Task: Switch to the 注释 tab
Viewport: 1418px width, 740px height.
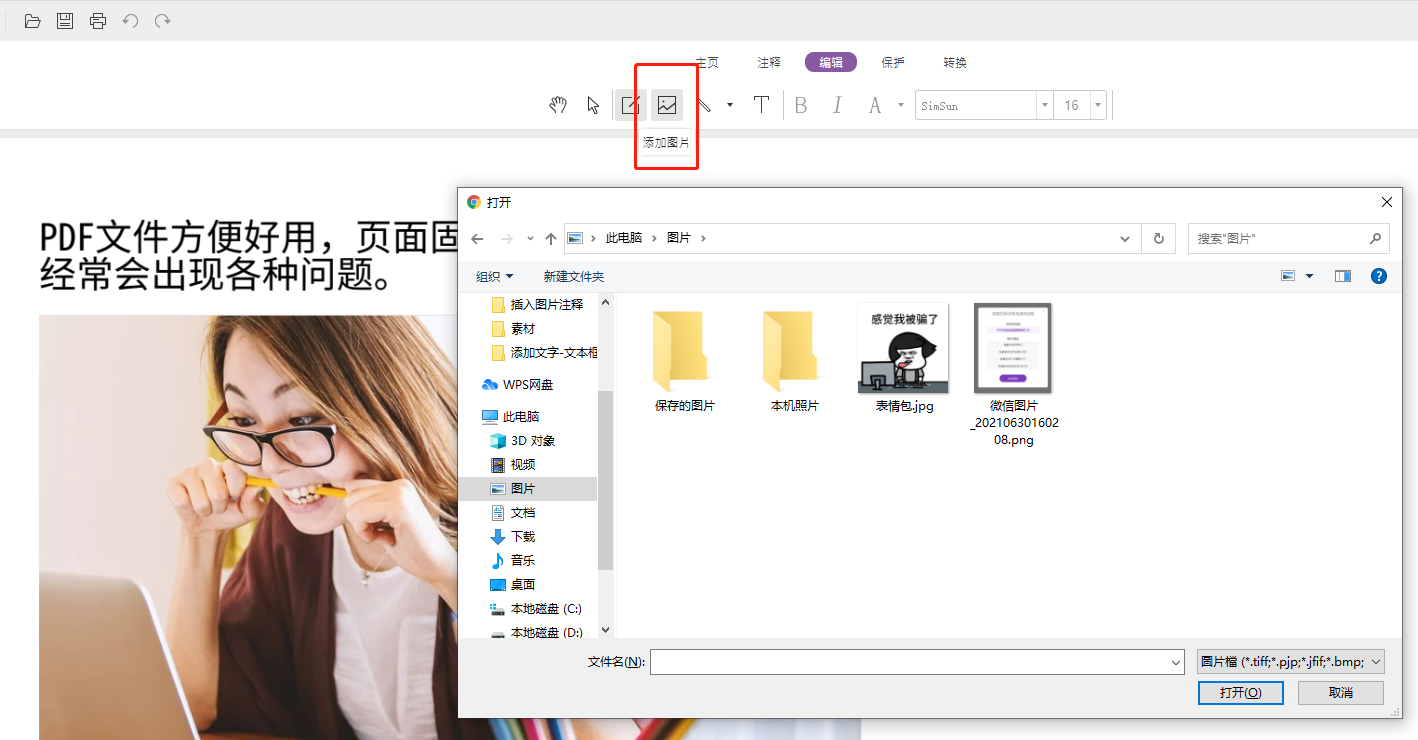Action: click(x=768, y=62)
